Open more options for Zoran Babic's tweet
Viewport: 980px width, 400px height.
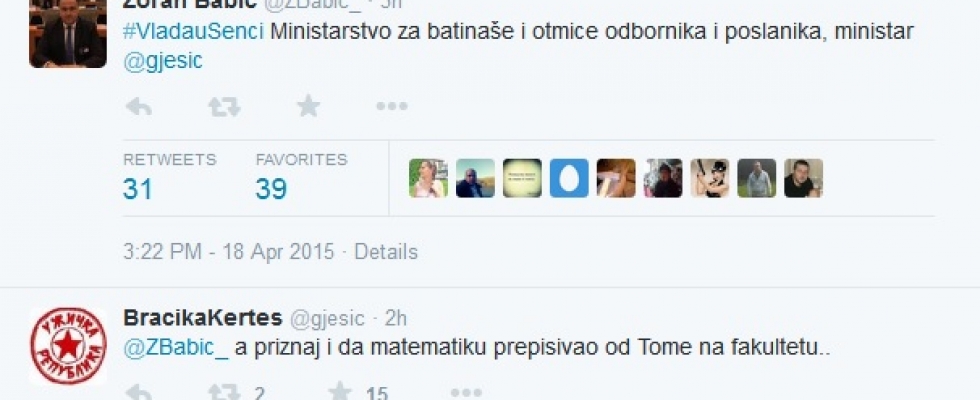pyautogui.click(x=391, y=106)
